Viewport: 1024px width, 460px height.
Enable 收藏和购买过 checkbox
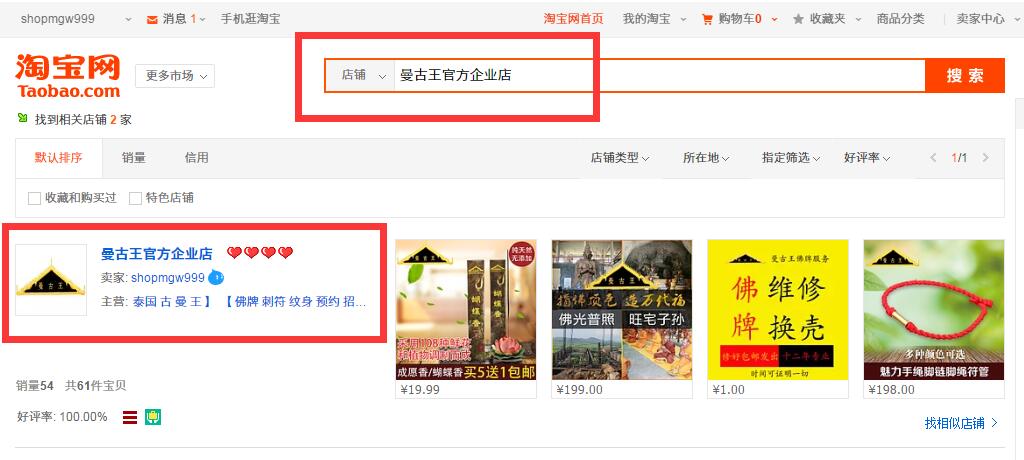coord(35,199)
